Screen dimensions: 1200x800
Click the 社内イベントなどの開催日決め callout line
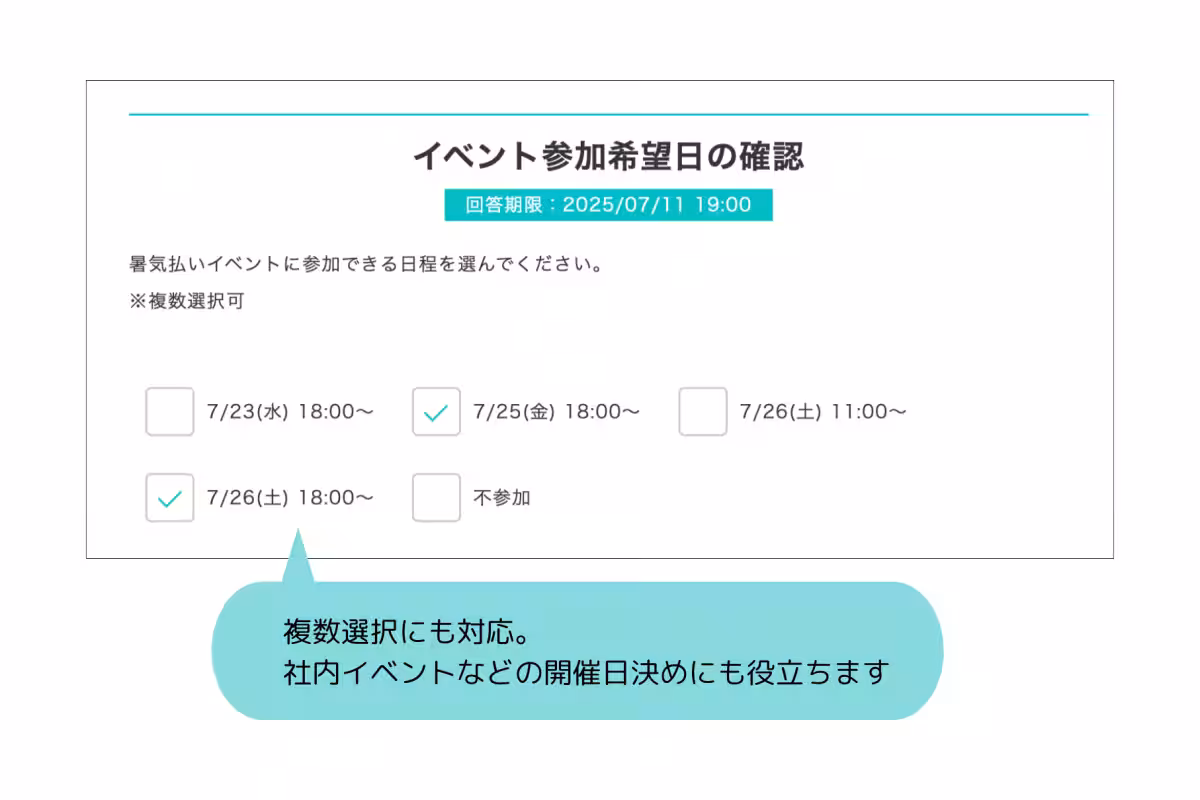pyautogui.click(x=586, y=672)
